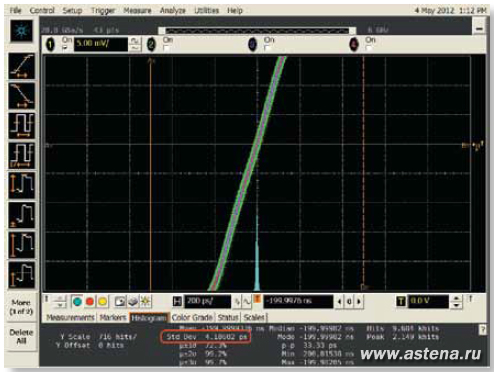Click the channel 1 yellow number icon
494x372 pixels.
tap(50, 44)
